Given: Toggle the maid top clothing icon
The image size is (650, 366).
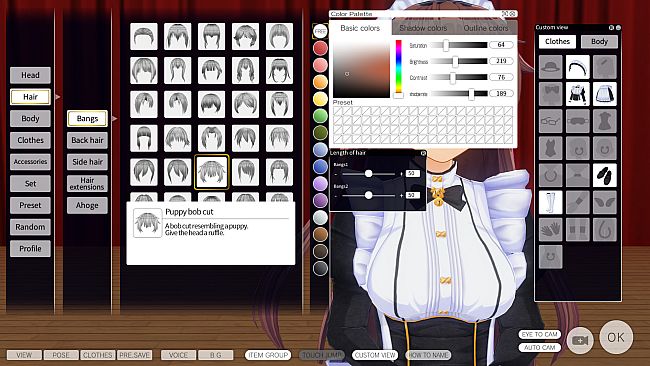Looking at the screenshot, I should 577,94.
